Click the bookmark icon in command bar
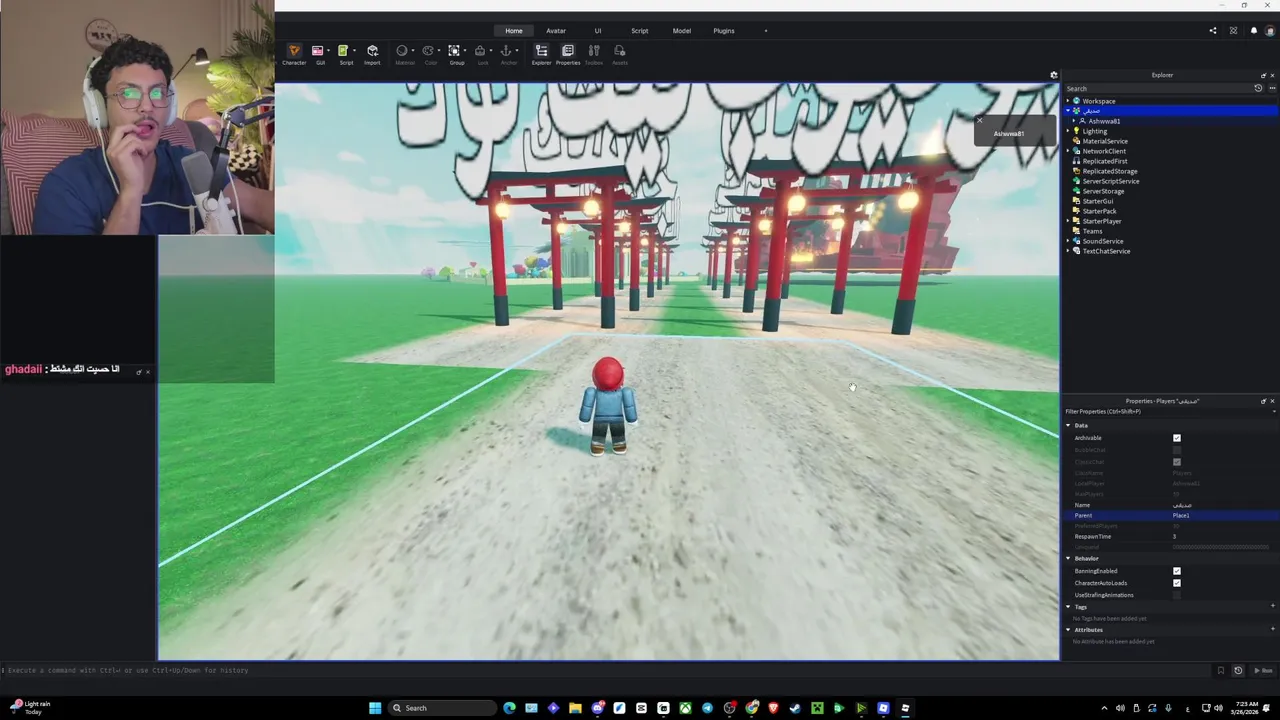The height and width of the screenshot is (720, 1280). click(1220, 670)
